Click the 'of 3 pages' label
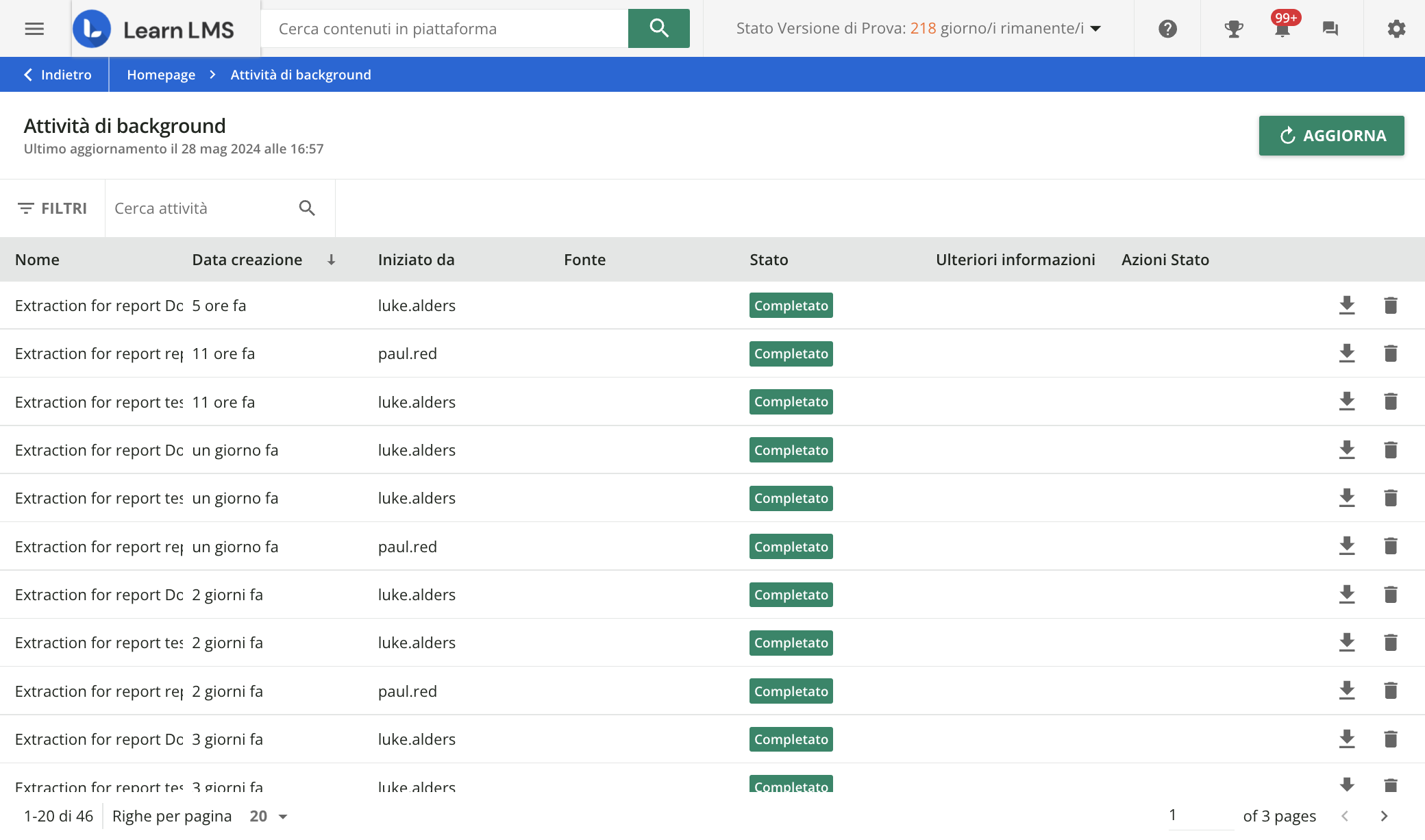This screenshot has width=1425, height=840. tap(1280, 816)
